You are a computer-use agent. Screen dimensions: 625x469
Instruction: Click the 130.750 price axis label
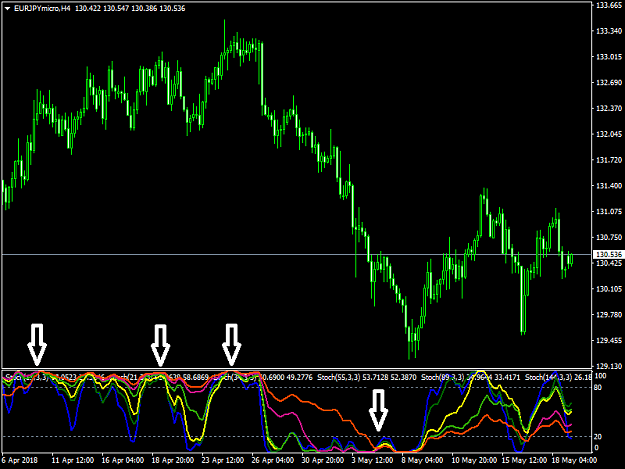click(x=608, y=237)
